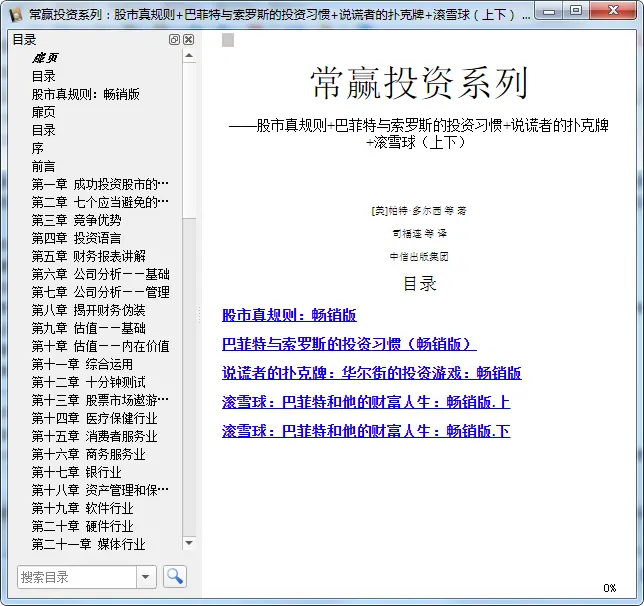
Task: Go to 第十四章 医疗保健行业
Action: (x=94, y=418)
